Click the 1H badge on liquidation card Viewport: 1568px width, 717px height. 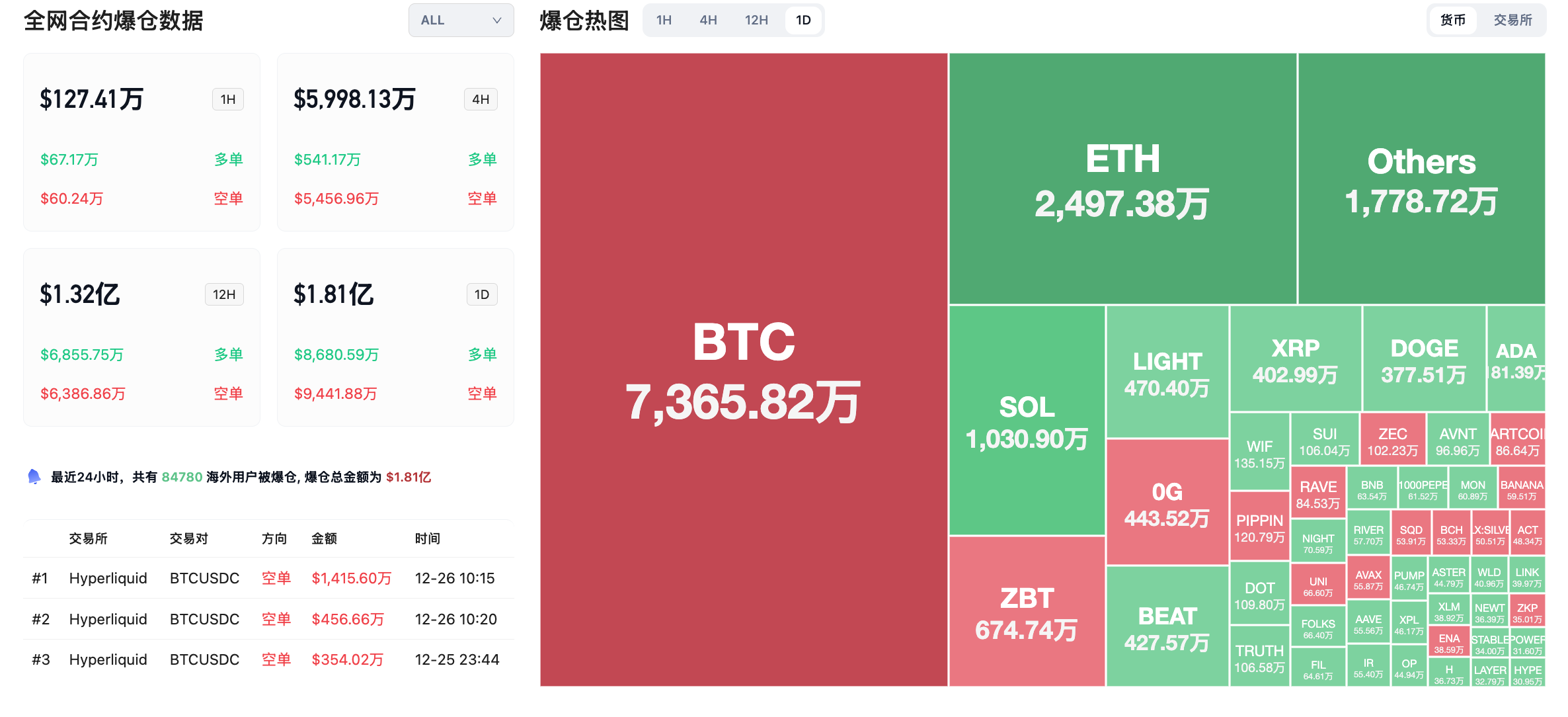pyautogui.click(x=228, y=99)
